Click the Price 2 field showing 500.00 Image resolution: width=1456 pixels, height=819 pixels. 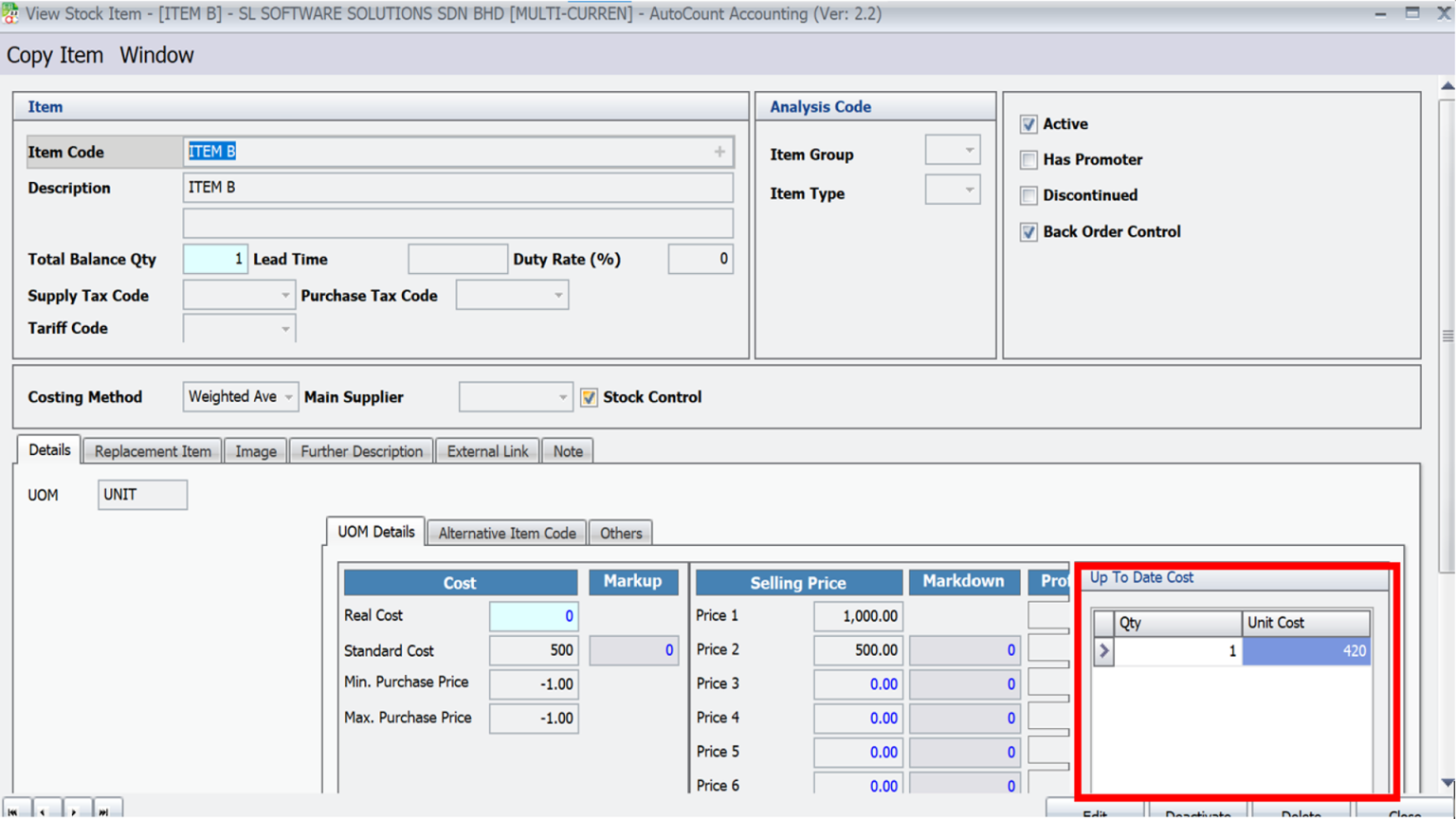858,650
